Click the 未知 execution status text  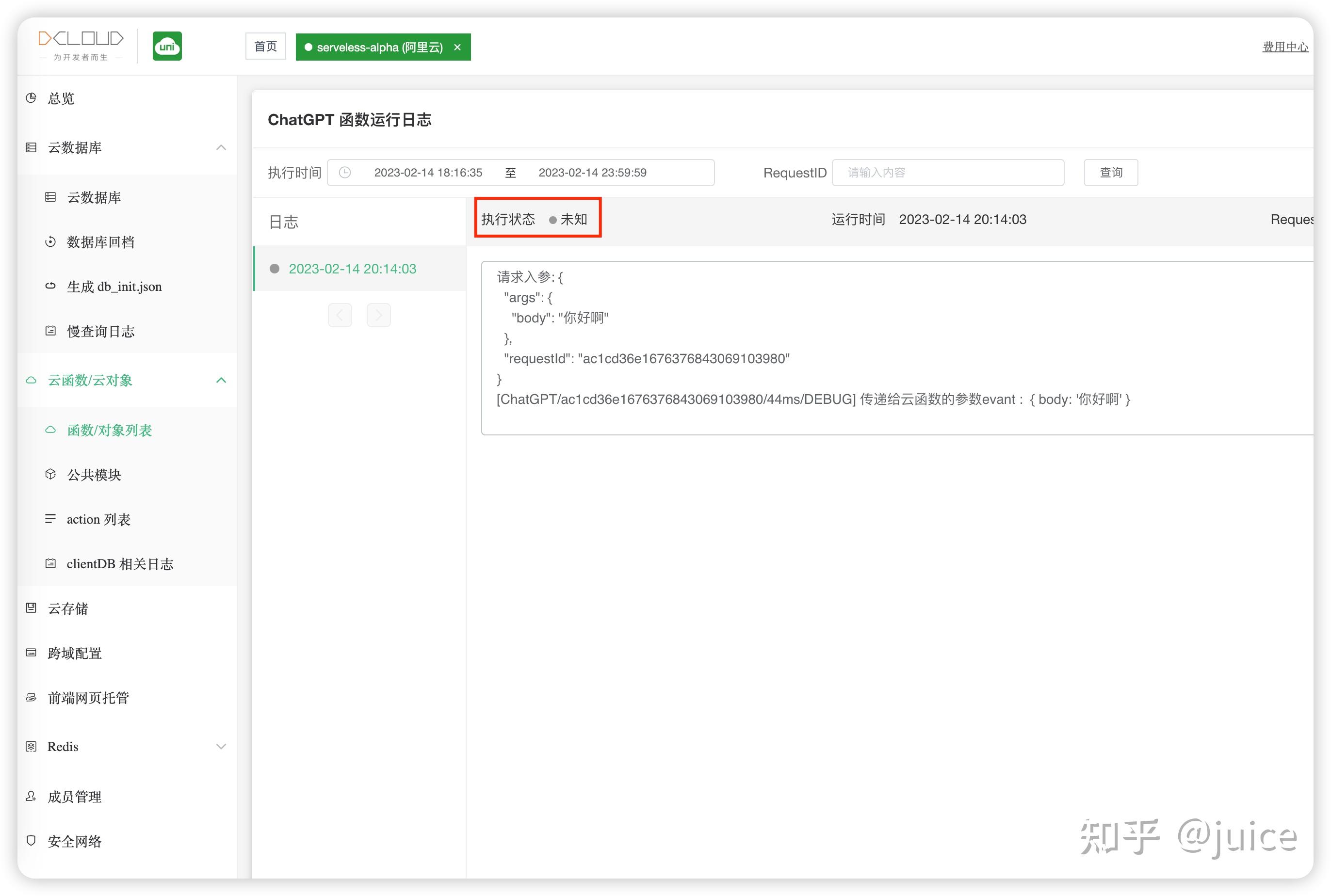573,220
